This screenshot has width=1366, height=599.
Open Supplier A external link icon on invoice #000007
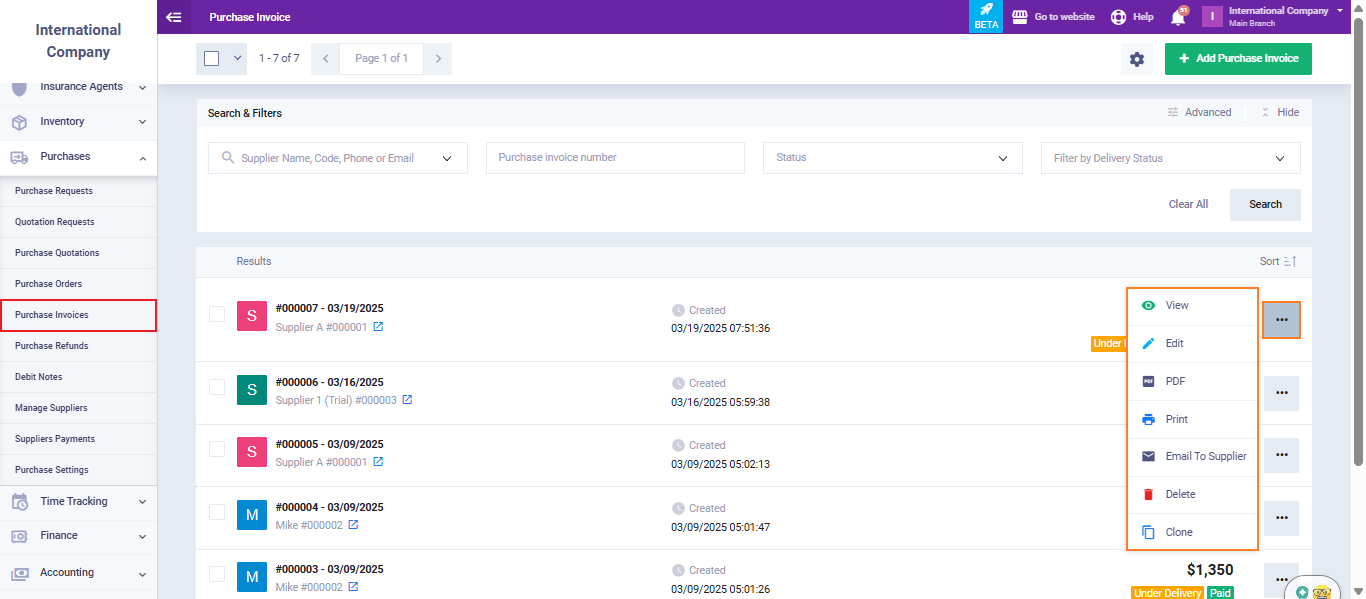[378, 327]
